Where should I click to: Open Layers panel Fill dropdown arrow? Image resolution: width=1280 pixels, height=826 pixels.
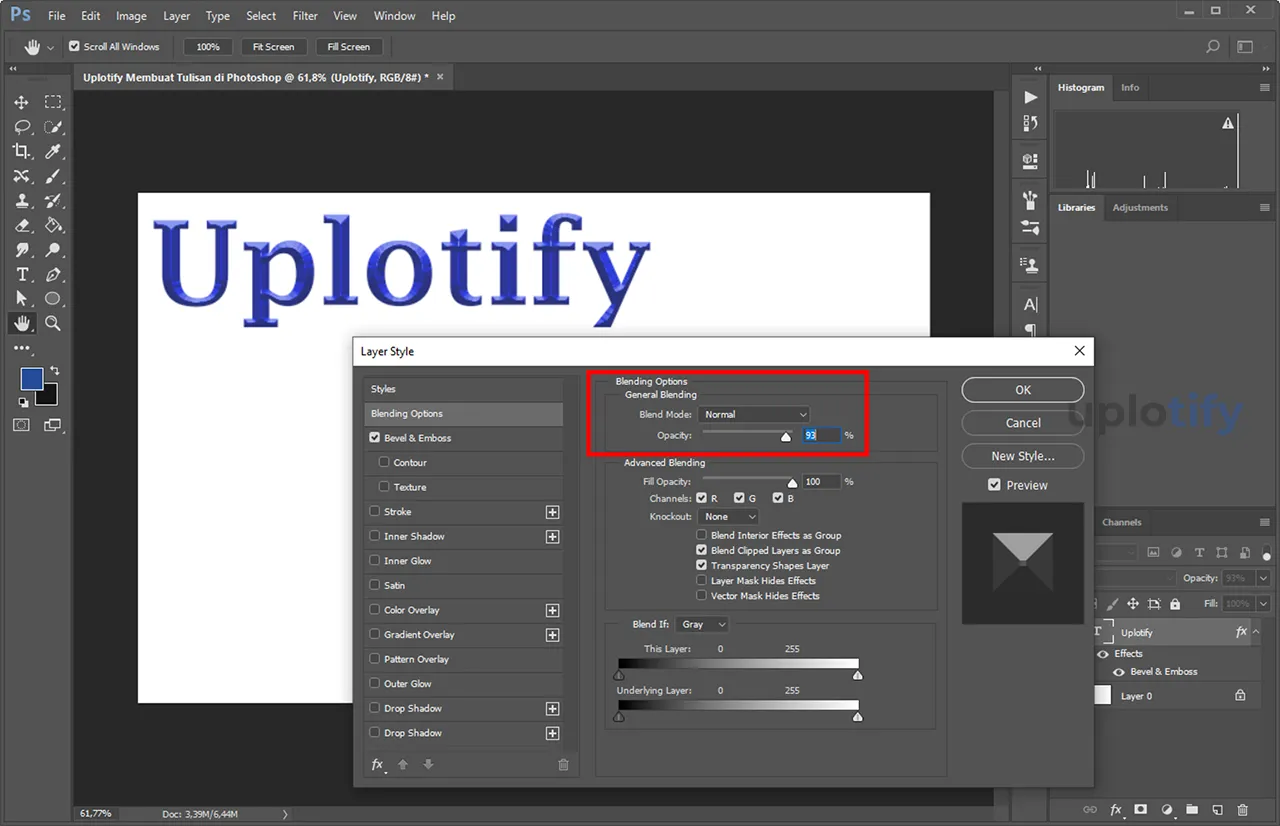click(x=1263, y=604)
